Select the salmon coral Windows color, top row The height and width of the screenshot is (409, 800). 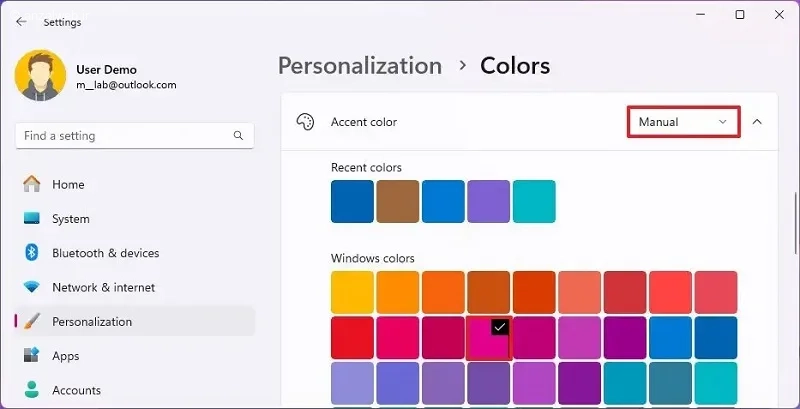click(580, 292)
